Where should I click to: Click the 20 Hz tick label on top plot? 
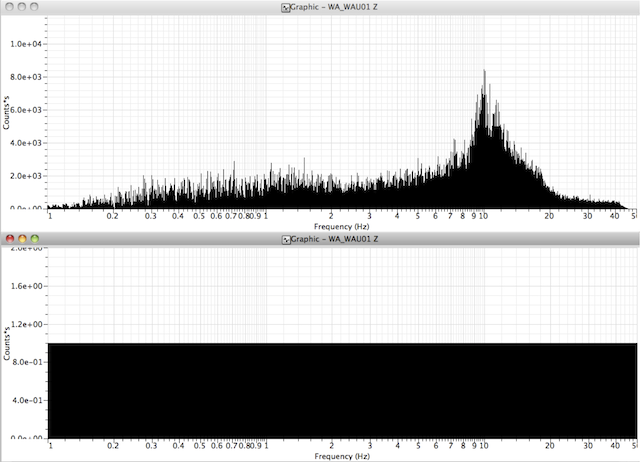click(x=550, y=215)
